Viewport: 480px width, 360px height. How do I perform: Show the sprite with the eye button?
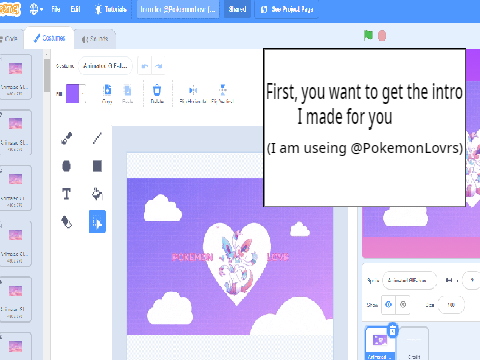[389, 304]
